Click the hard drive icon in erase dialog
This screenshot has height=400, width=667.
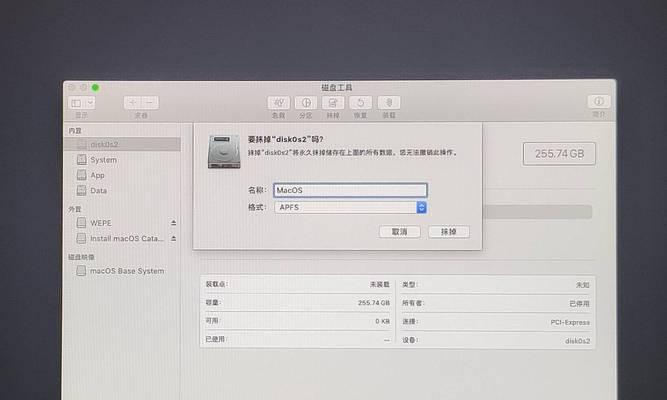coord(224,152)
